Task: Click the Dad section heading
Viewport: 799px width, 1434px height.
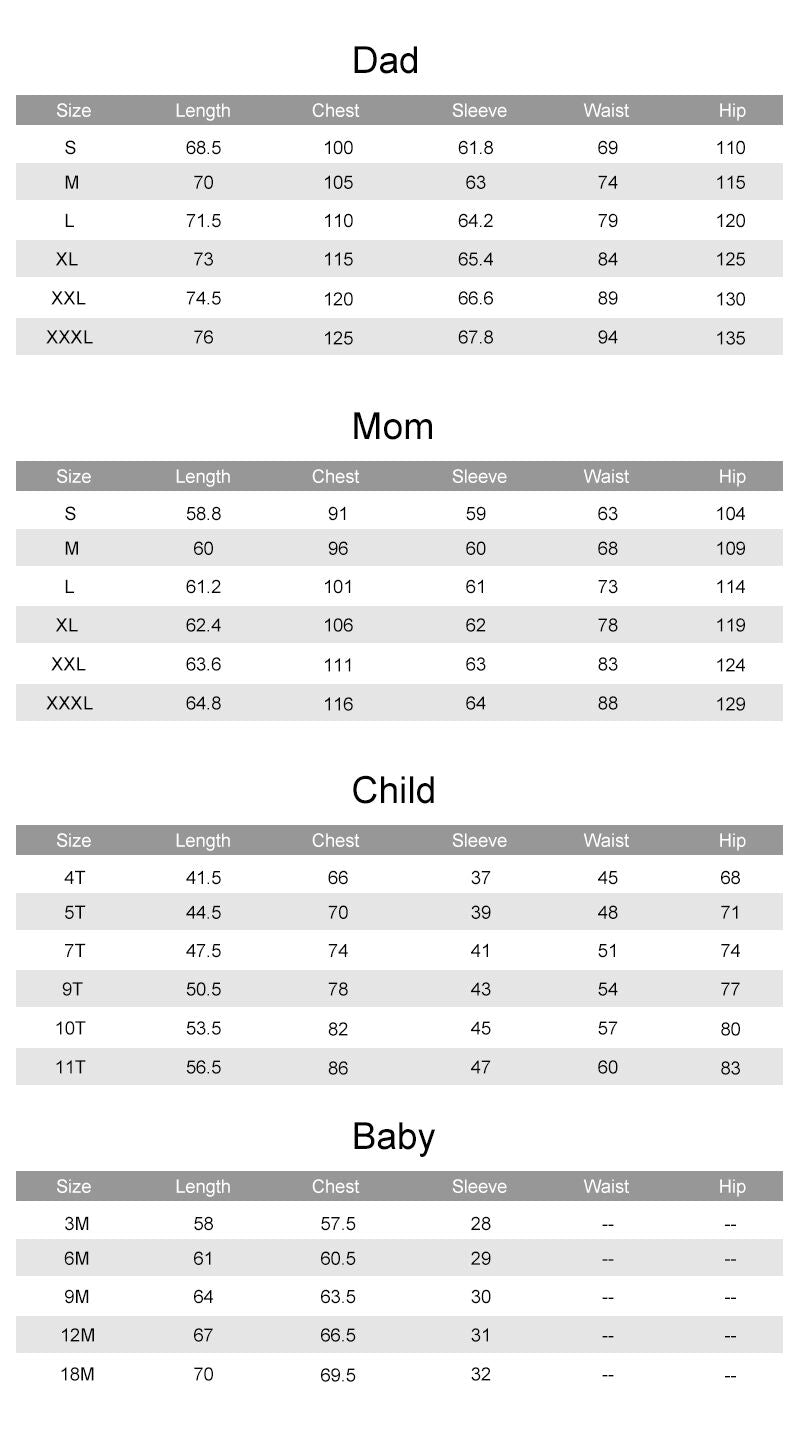Action: pyautogui.click(x=385, y=61)
